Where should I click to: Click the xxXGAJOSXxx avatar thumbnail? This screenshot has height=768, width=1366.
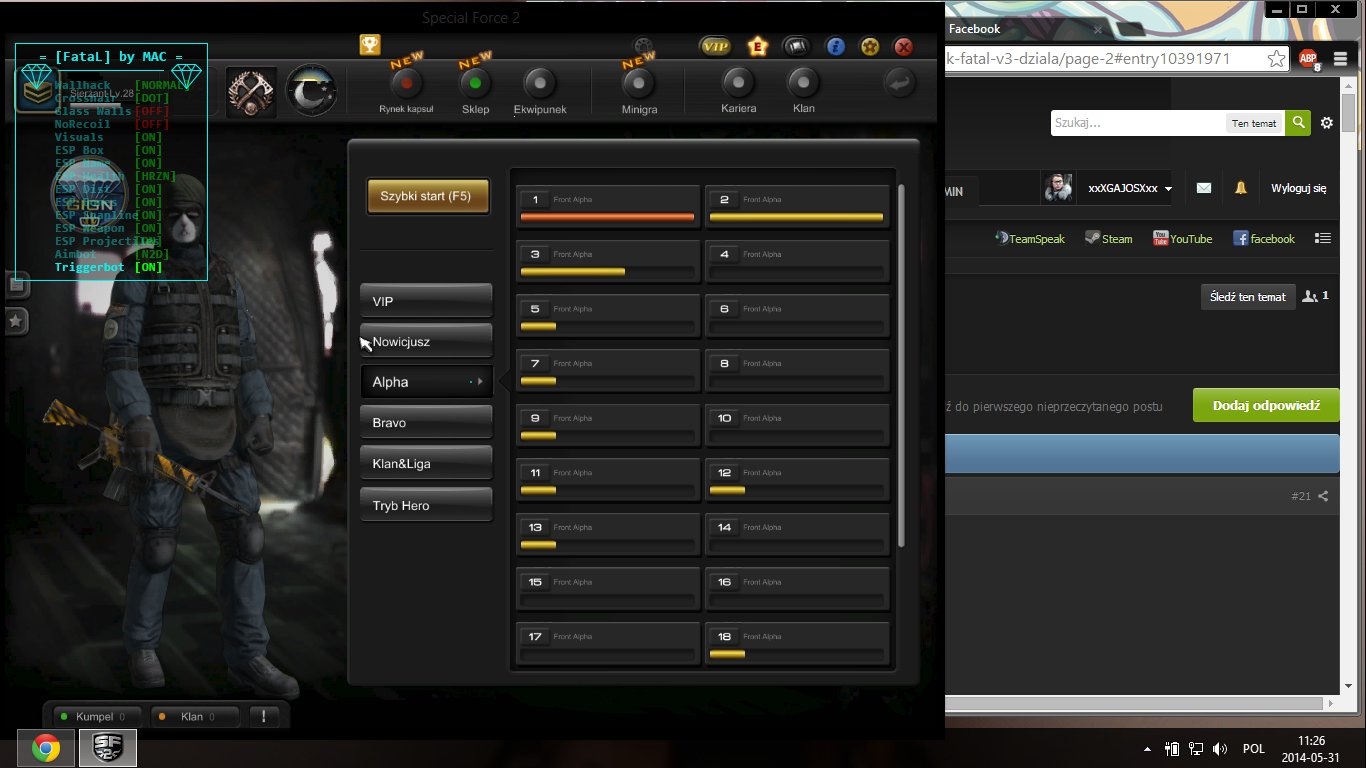(1058, 188)
